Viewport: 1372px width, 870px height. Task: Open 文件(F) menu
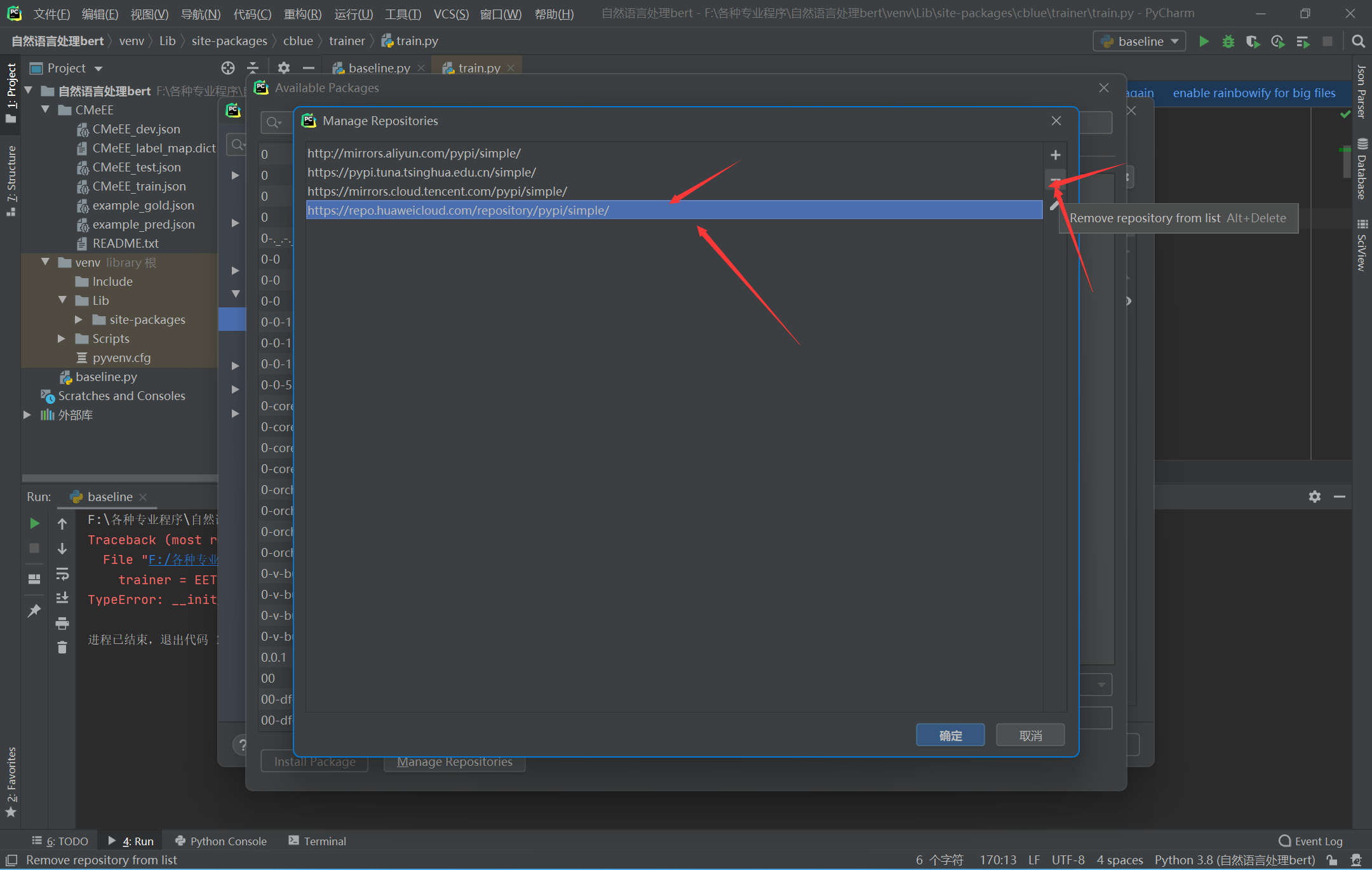tap(51, 14)
